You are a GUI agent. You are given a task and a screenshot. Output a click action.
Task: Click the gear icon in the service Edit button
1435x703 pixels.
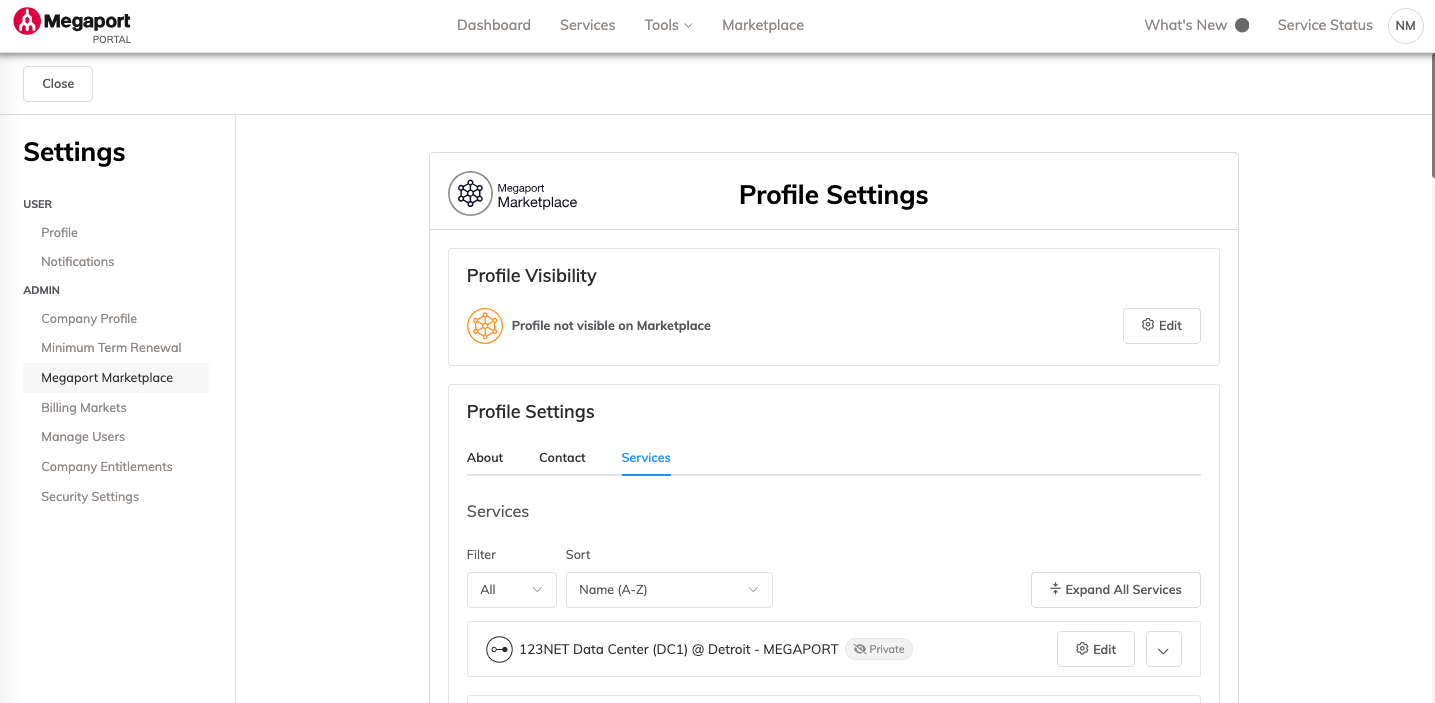[x=1083, y=649]
